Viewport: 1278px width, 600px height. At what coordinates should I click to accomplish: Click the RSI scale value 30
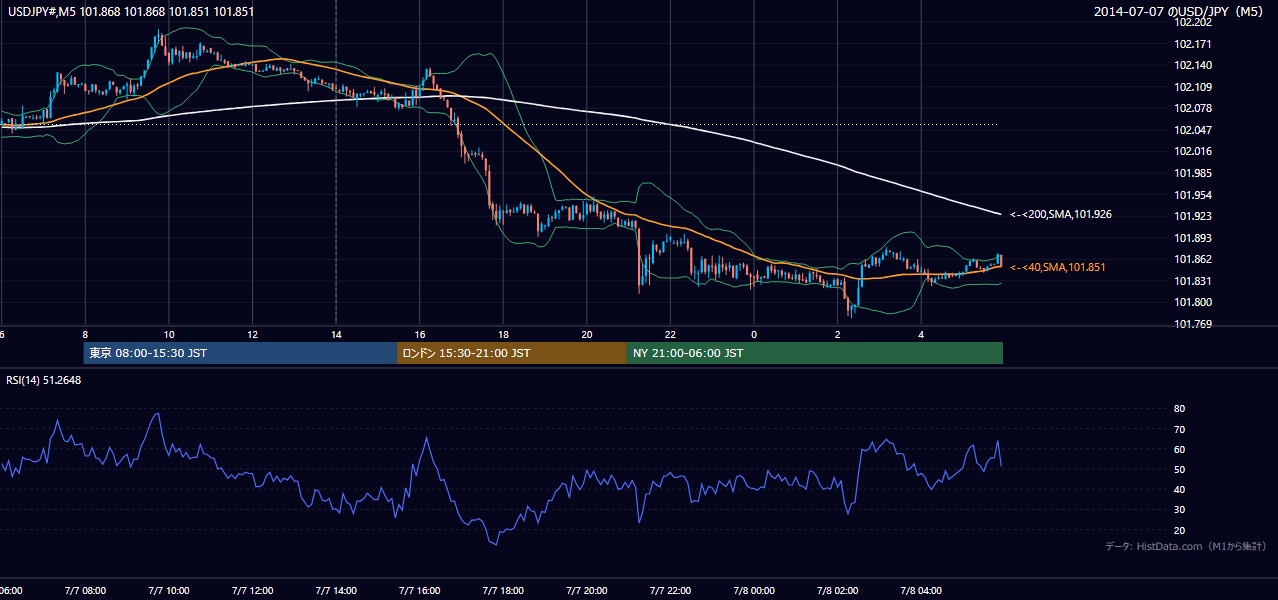click(x=1180, y=510)
